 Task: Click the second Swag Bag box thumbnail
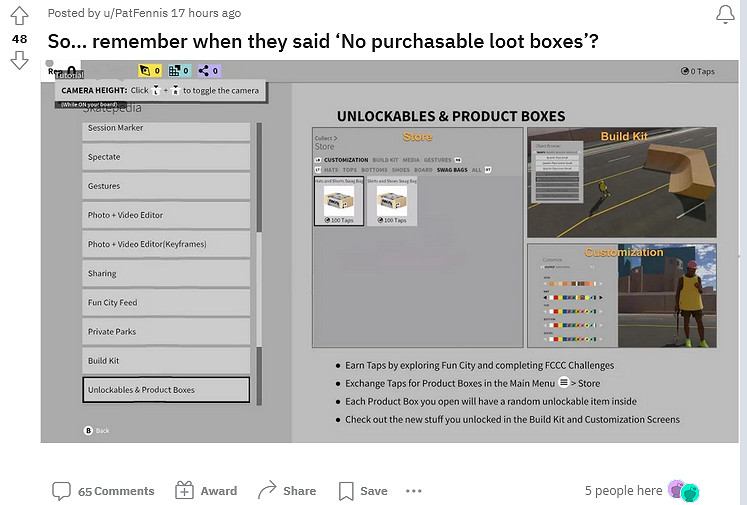391,202
